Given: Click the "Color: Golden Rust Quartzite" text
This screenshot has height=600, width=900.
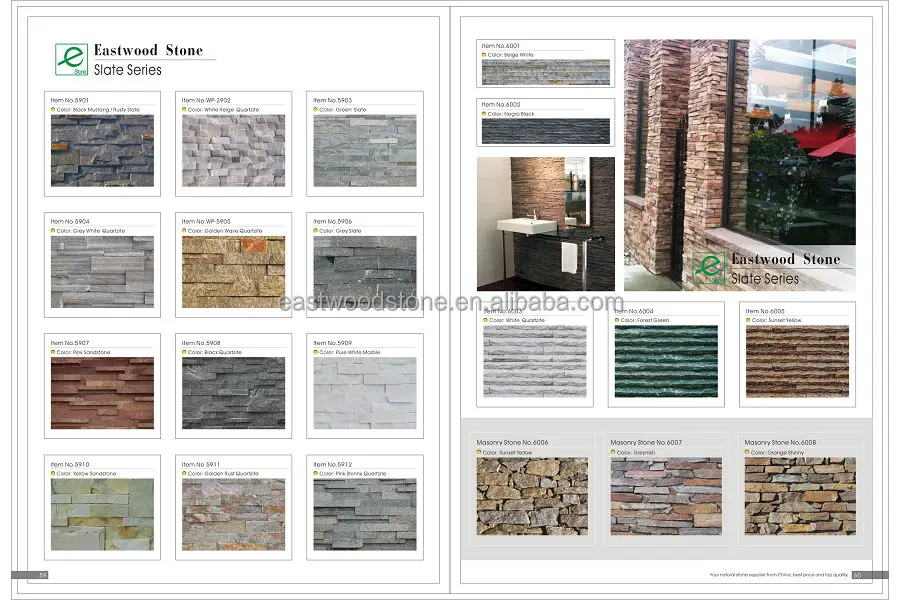Looking at the screenshot, I should point(223,474).
